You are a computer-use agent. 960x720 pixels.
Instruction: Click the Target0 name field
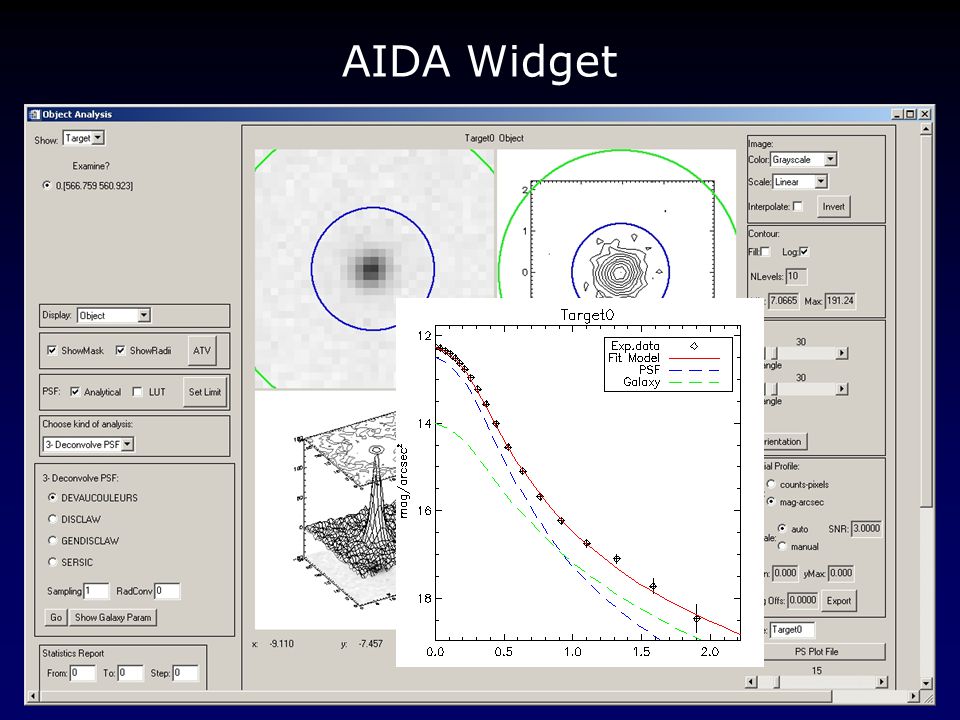(x=792, y=629)
